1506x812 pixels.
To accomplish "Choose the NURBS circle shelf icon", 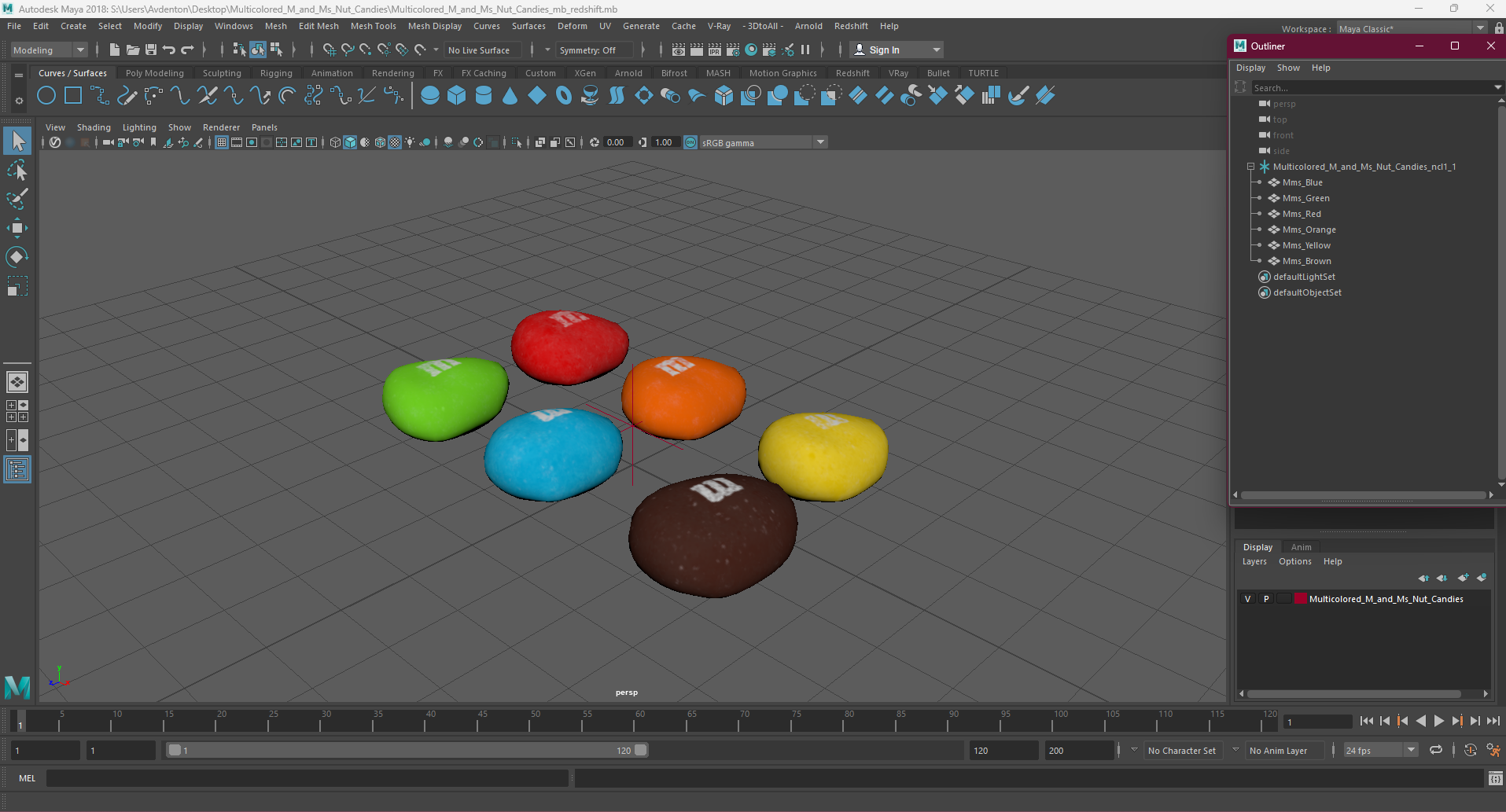I will coord(46,96).
